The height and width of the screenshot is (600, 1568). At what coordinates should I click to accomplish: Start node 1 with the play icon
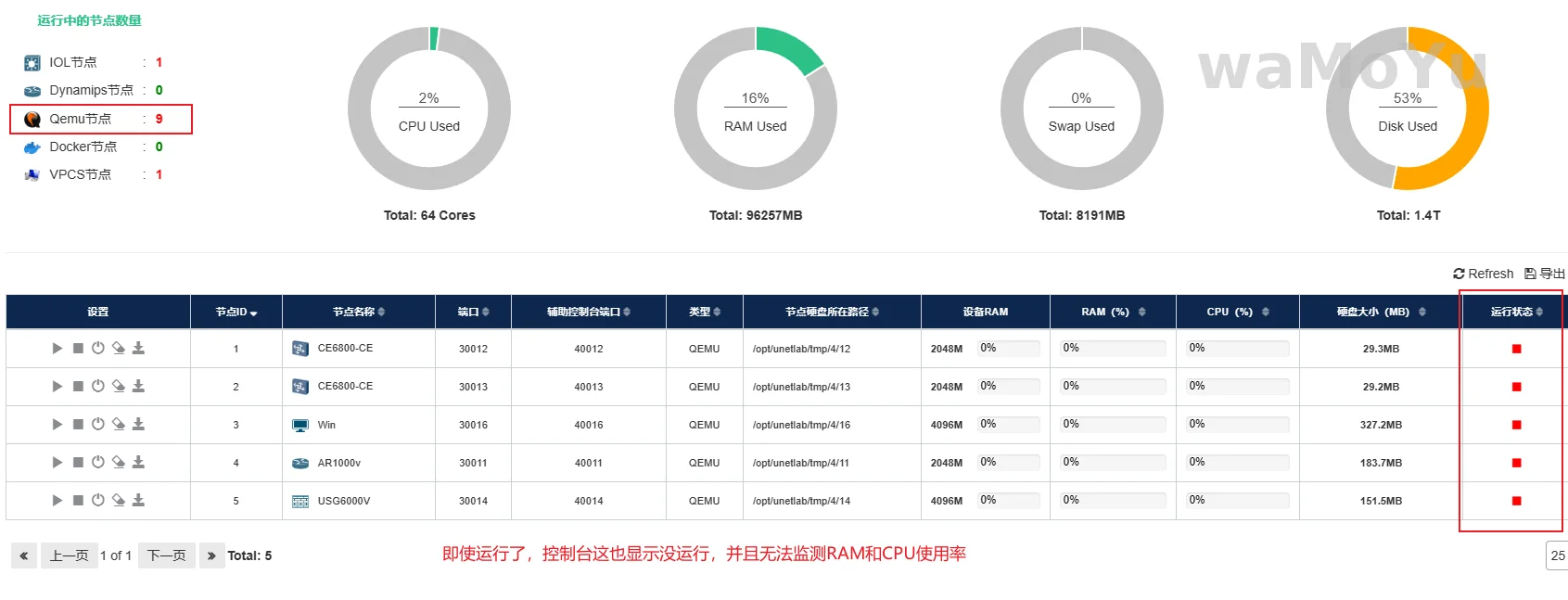point(57,349)
